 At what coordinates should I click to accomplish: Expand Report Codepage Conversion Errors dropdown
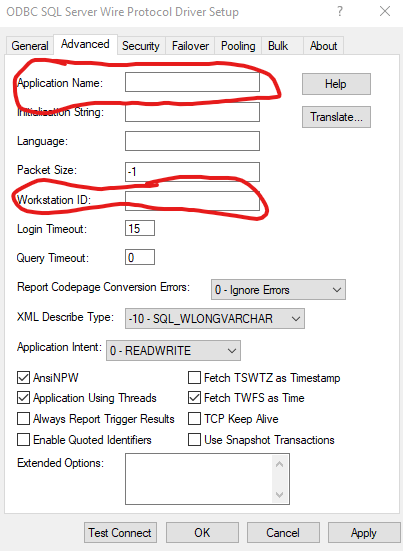[x=278, y=290]
